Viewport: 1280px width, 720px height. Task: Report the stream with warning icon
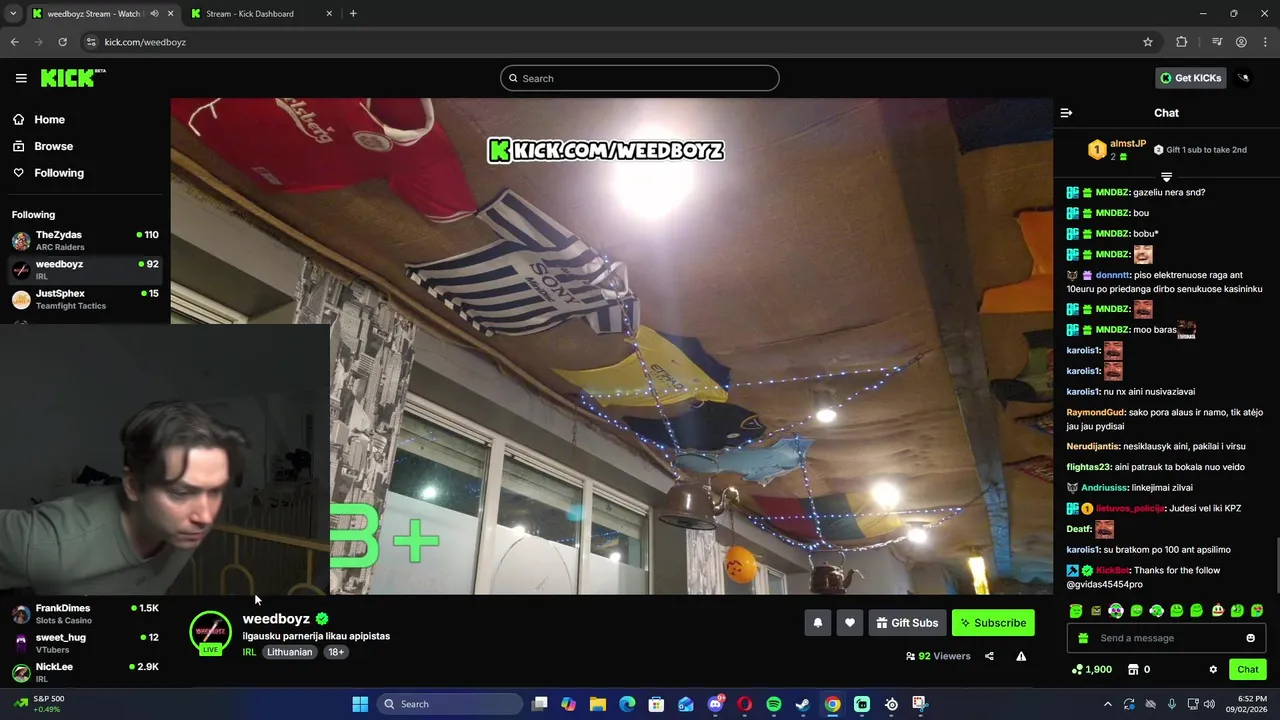coord(1021,656)
